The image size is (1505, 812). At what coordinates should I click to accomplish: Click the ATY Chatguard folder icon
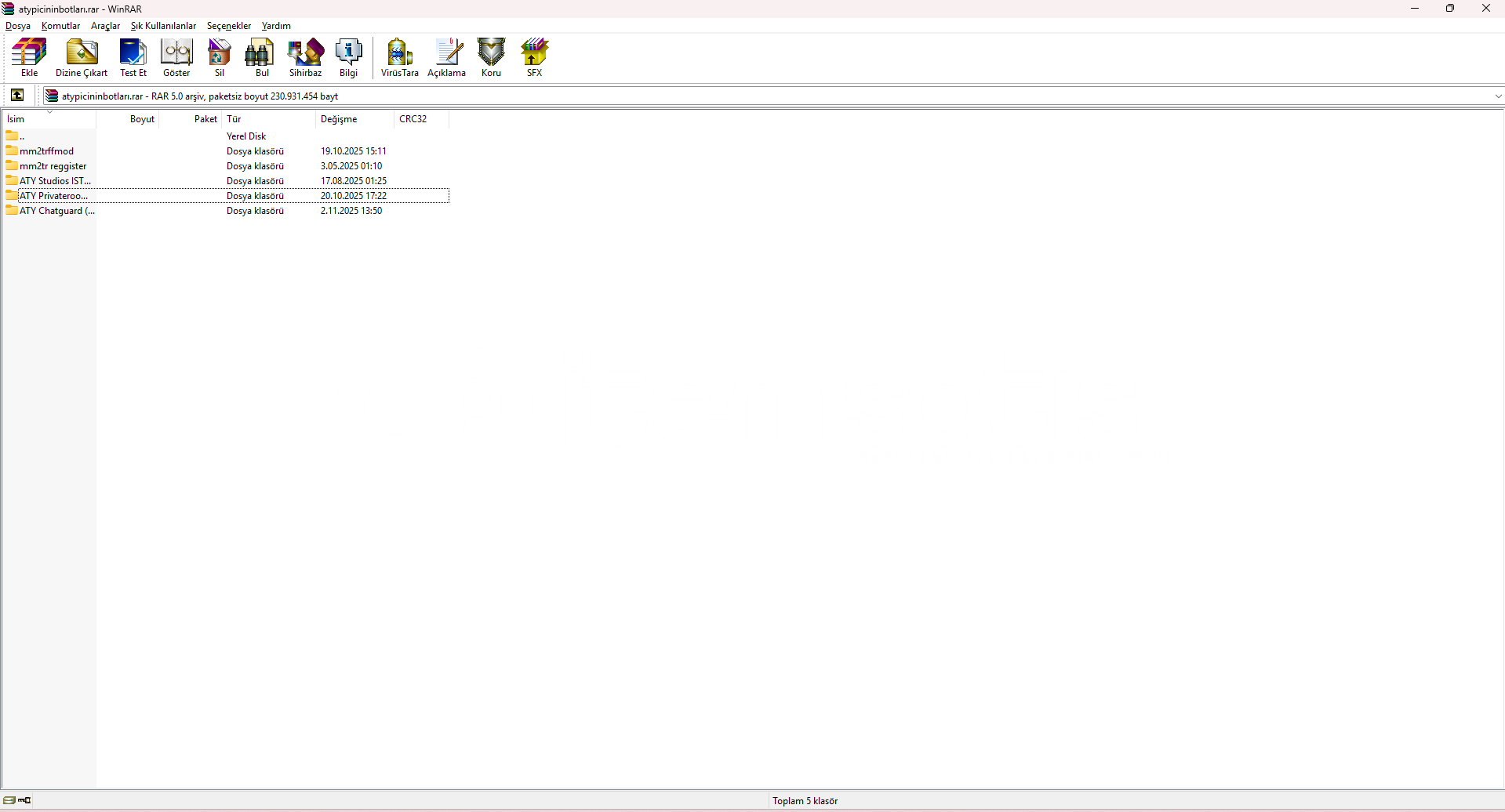coord(12,210)
